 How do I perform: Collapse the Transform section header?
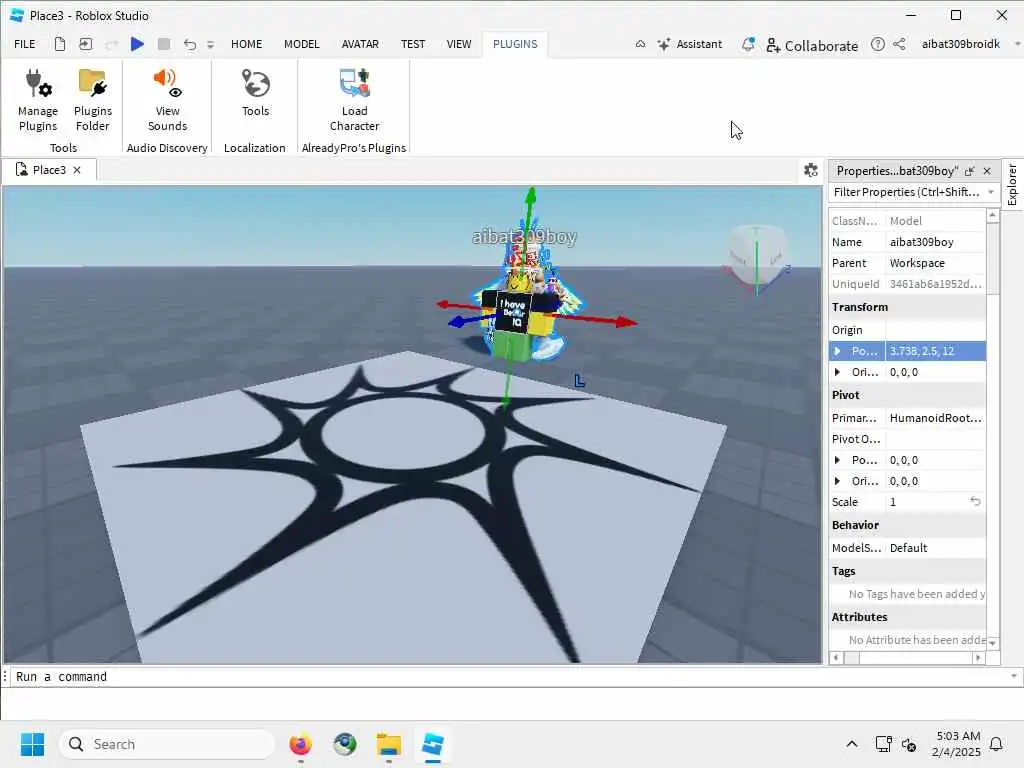(x=907, y=307)
